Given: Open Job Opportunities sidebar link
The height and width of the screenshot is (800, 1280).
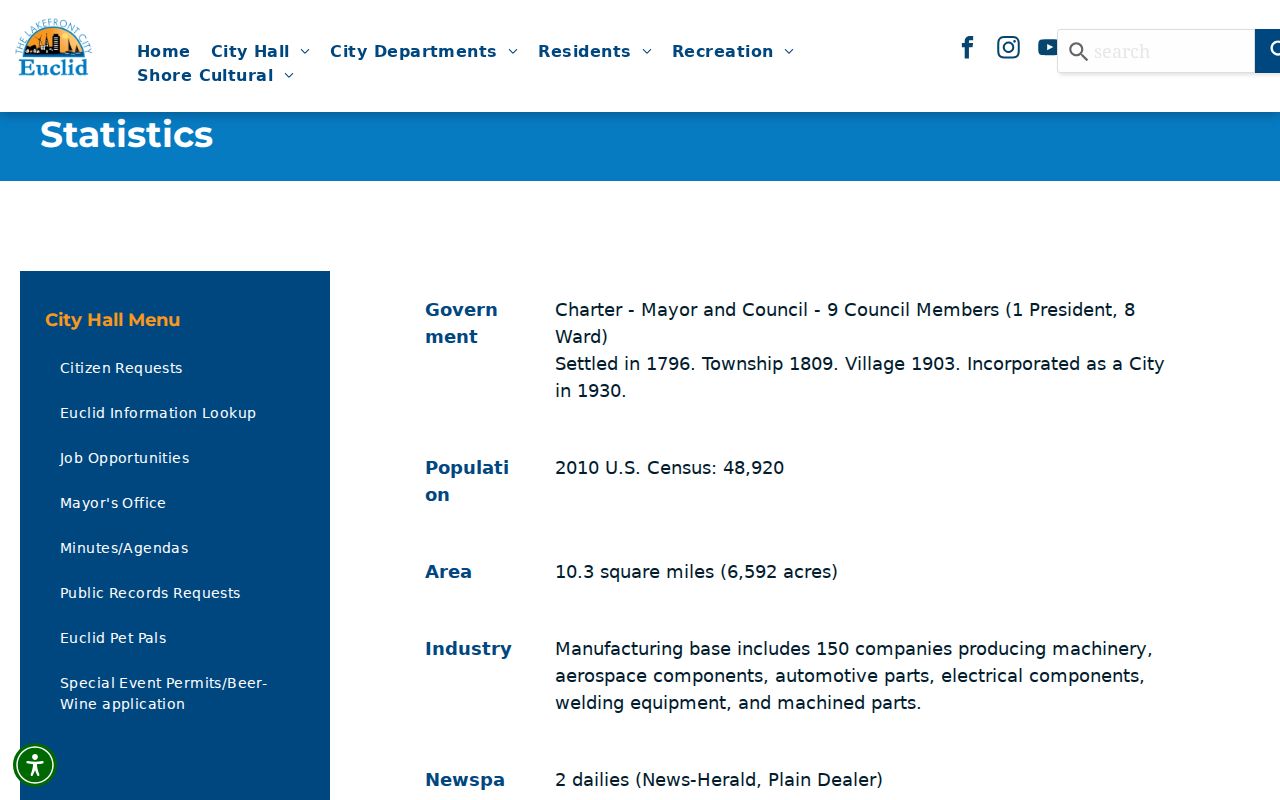Looking at the screenshot, I should [124, 458].
